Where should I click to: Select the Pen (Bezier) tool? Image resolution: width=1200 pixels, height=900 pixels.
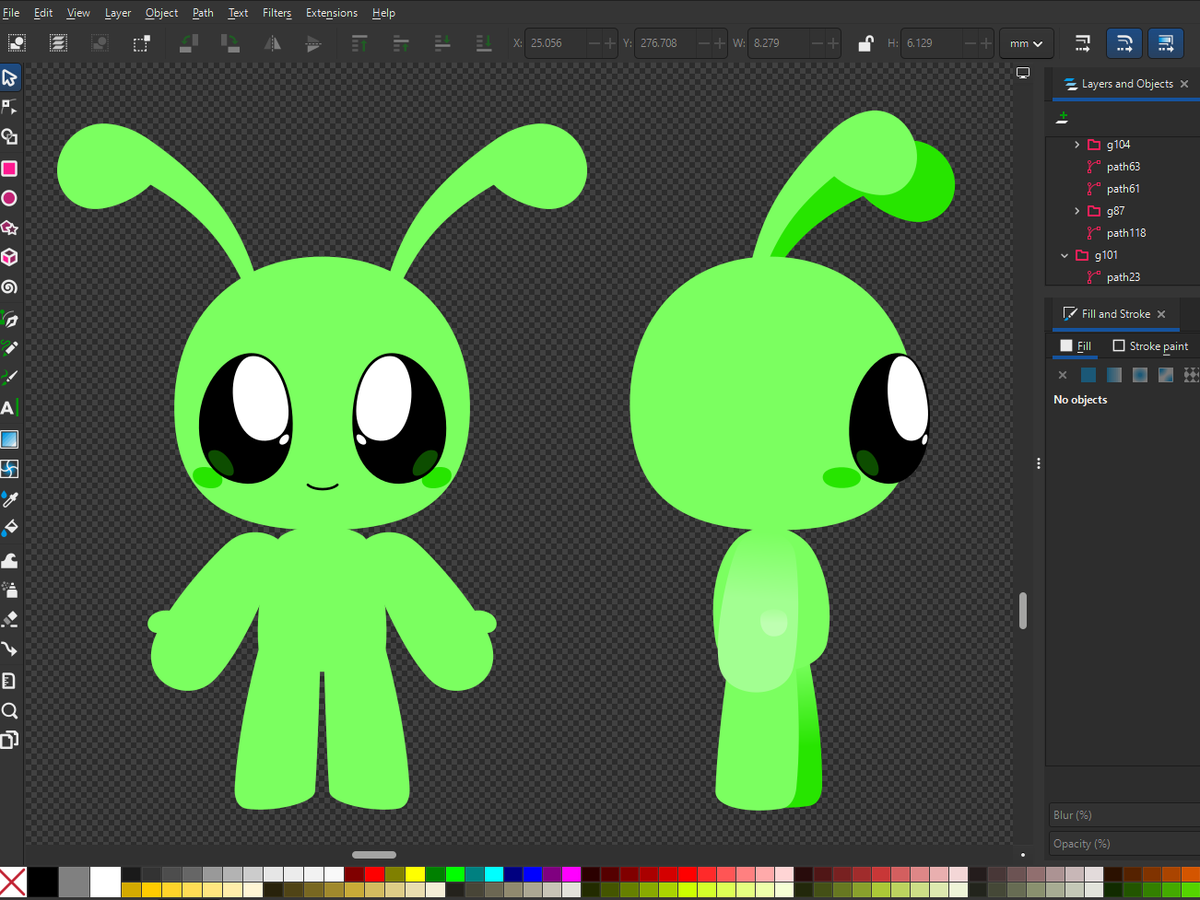tap(10, 320)
